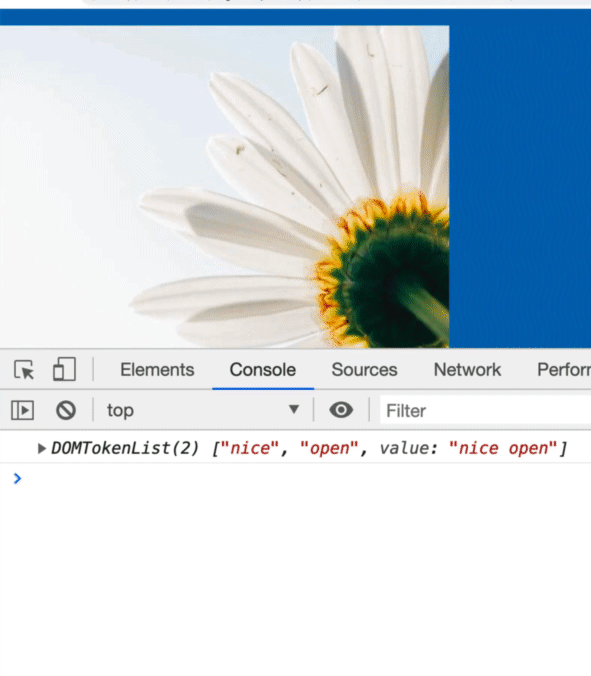
Task: Open the Performance tab
Action: tap(564, 370)
